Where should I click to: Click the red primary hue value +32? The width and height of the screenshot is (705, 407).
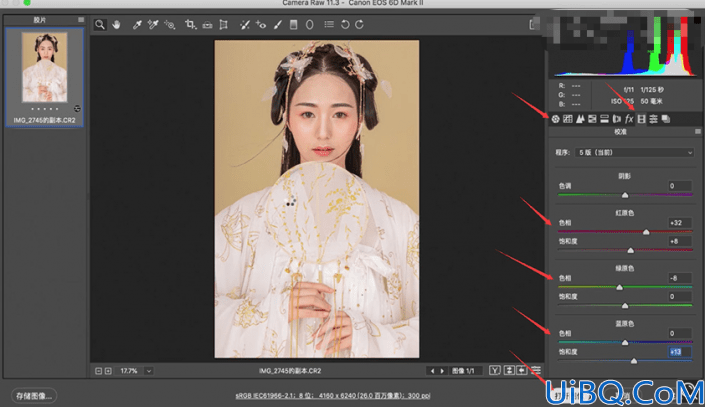[680, 223]
